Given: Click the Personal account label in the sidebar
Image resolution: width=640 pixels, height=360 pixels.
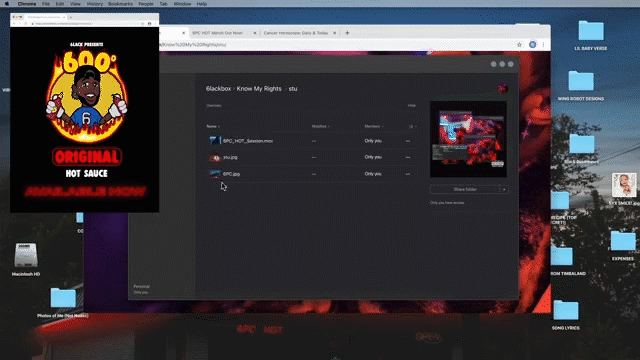Looking at the screenshot, I should pos(141,287).
